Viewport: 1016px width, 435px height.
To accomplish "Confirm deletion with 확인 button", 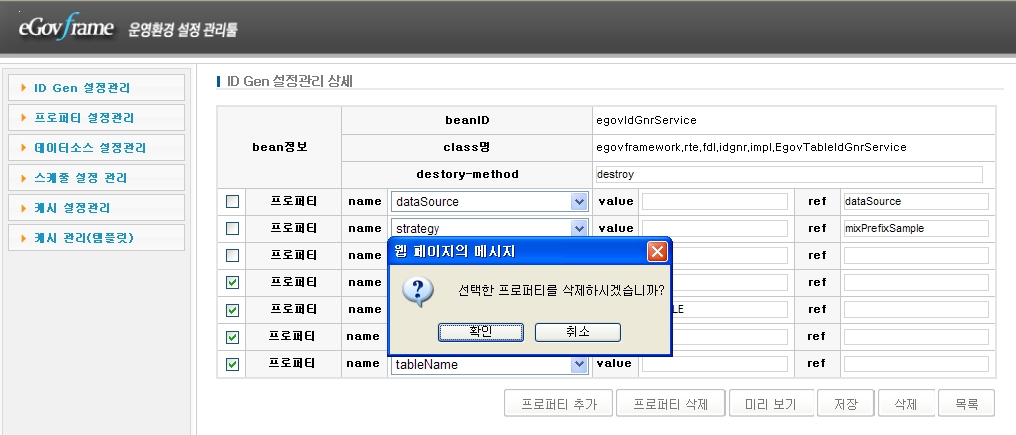I will 479,331.
